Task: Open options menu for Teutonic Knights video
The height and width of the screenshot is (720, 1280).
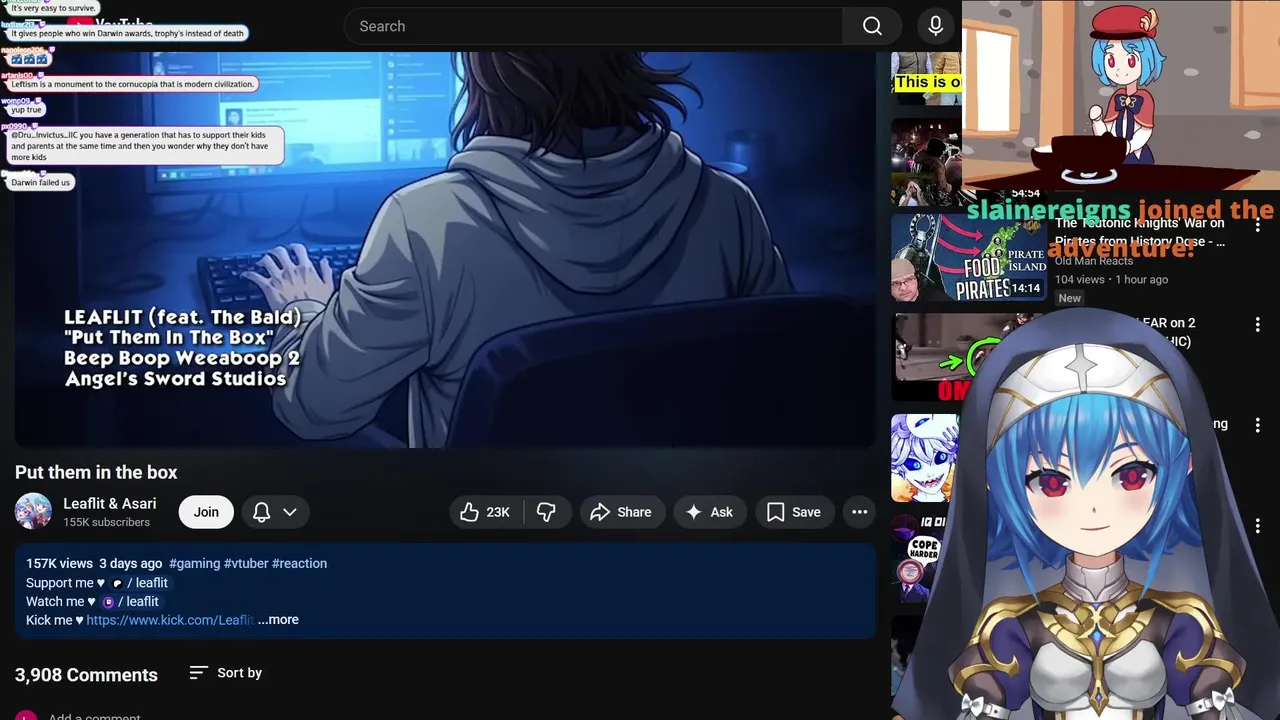Action: pos(1257,226)
